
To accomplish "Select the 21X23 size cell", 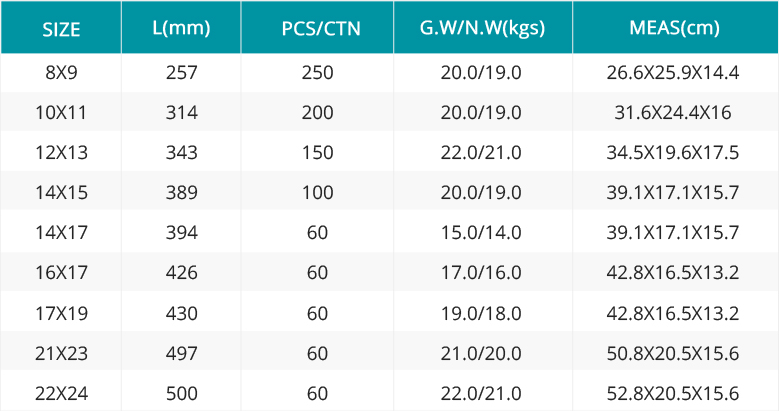I will 61,353.
